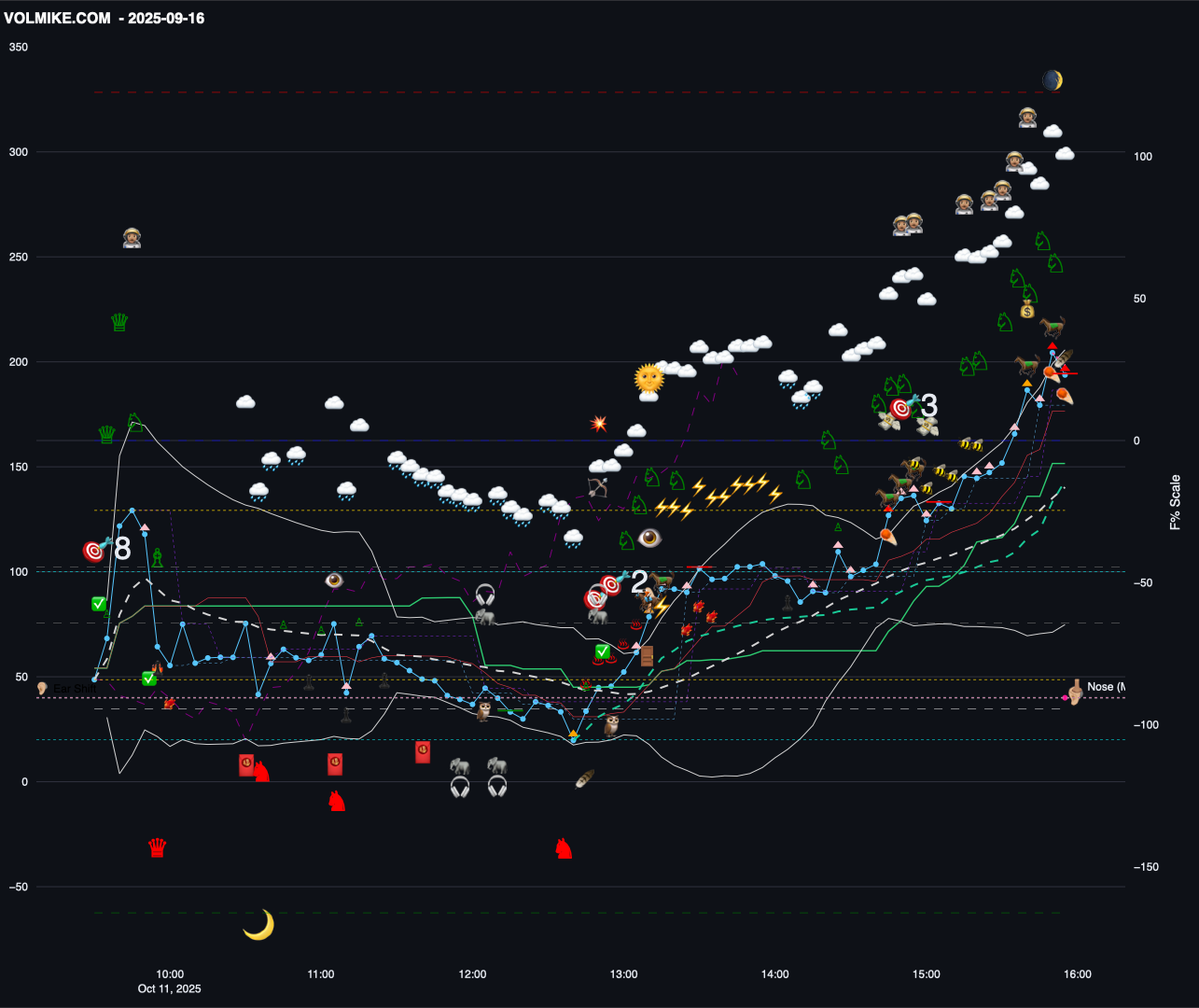Click the fire emoji near 10:00
Viewport: 1199px width, 1008px height.
tap(169, 703)
